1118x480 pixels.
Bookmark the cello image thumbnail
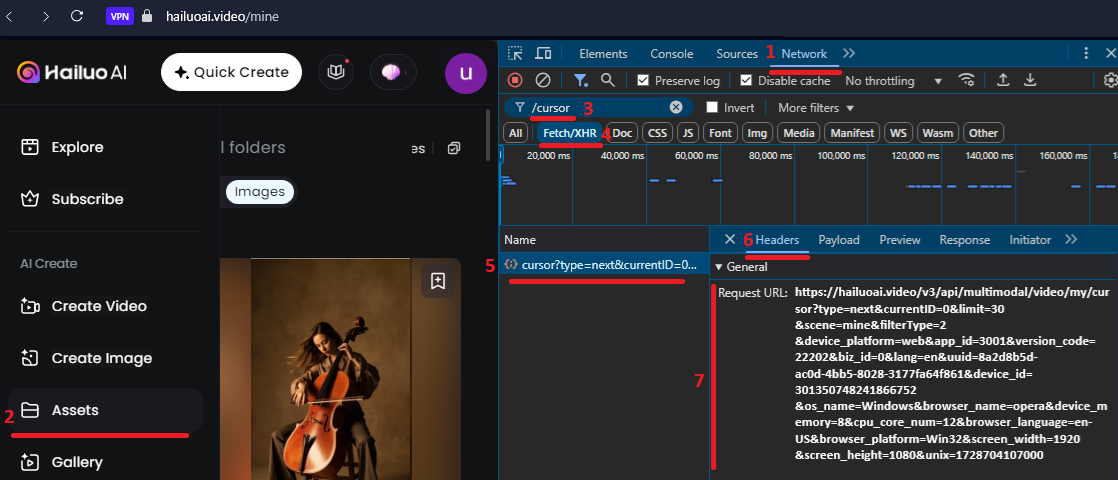(437, 281)
